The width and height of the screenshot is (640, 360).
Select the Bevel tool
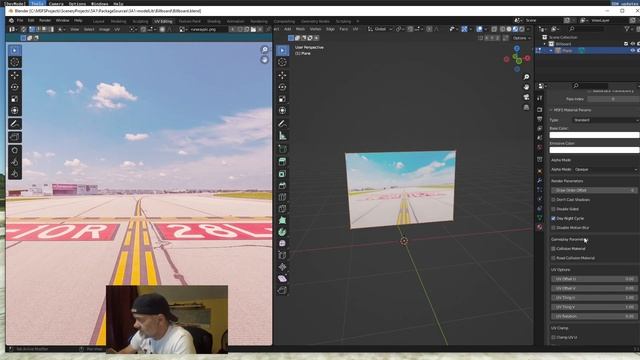point(282,186)
